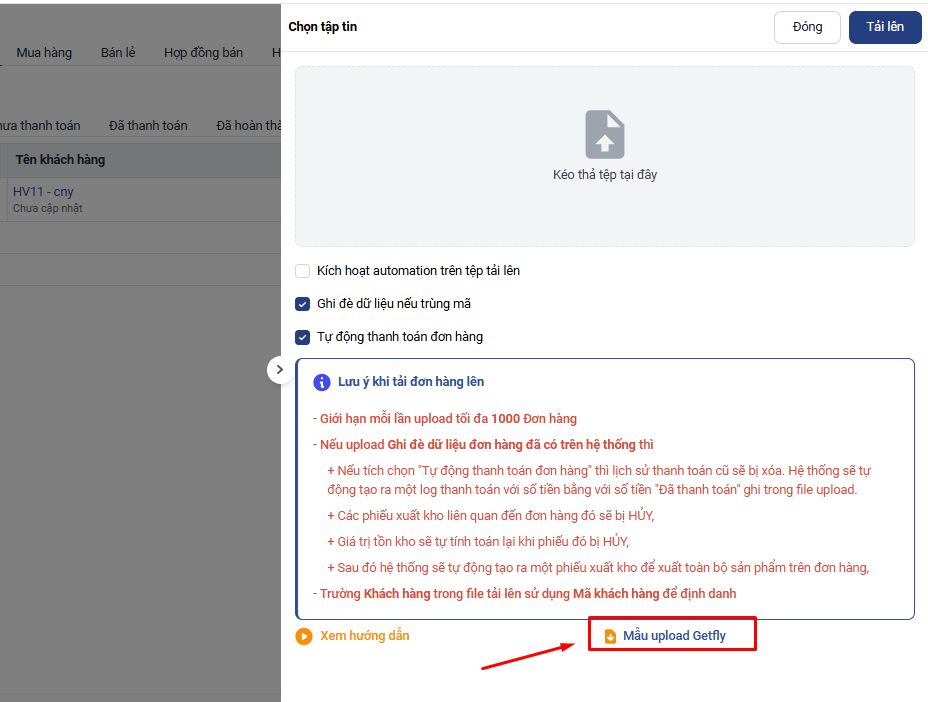Image resolution: width=928 pixels, height=702 pixels.
Task: Show the partially visible "Đã hoàn thà…" tab
Action: pyautogui.click(x=249, y=126)
